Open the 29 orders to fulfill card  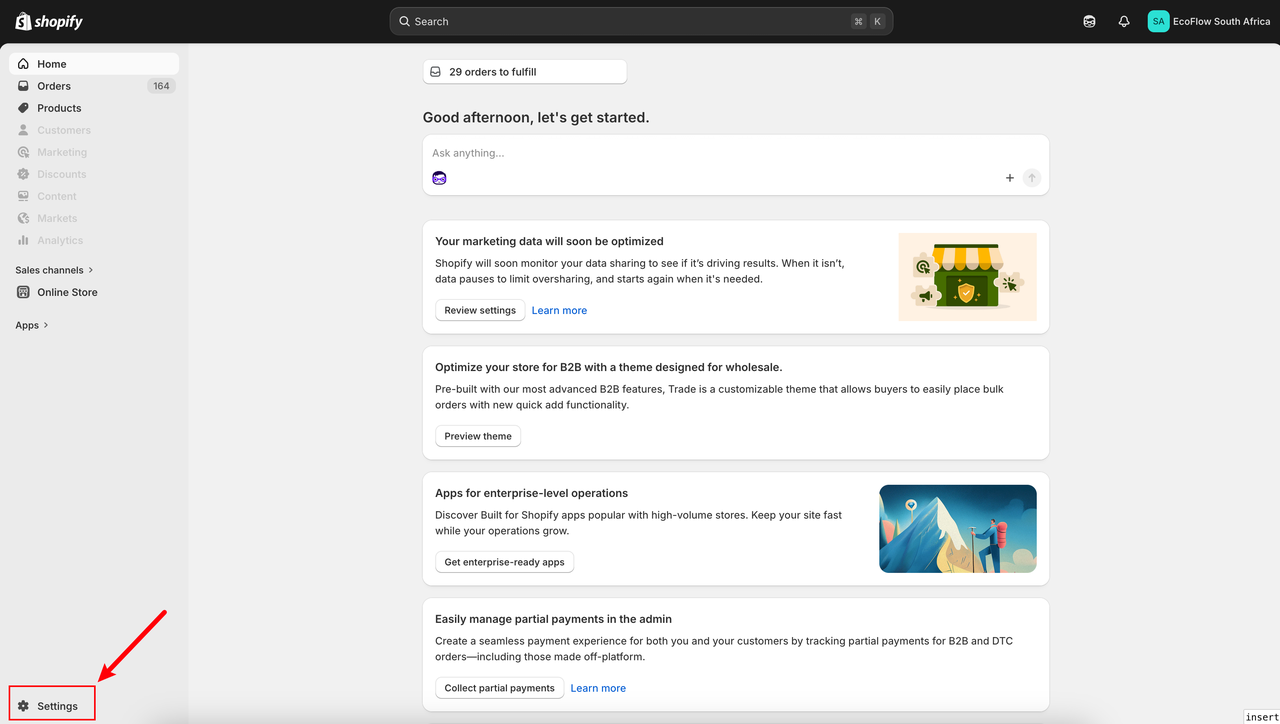pos(524,72)
